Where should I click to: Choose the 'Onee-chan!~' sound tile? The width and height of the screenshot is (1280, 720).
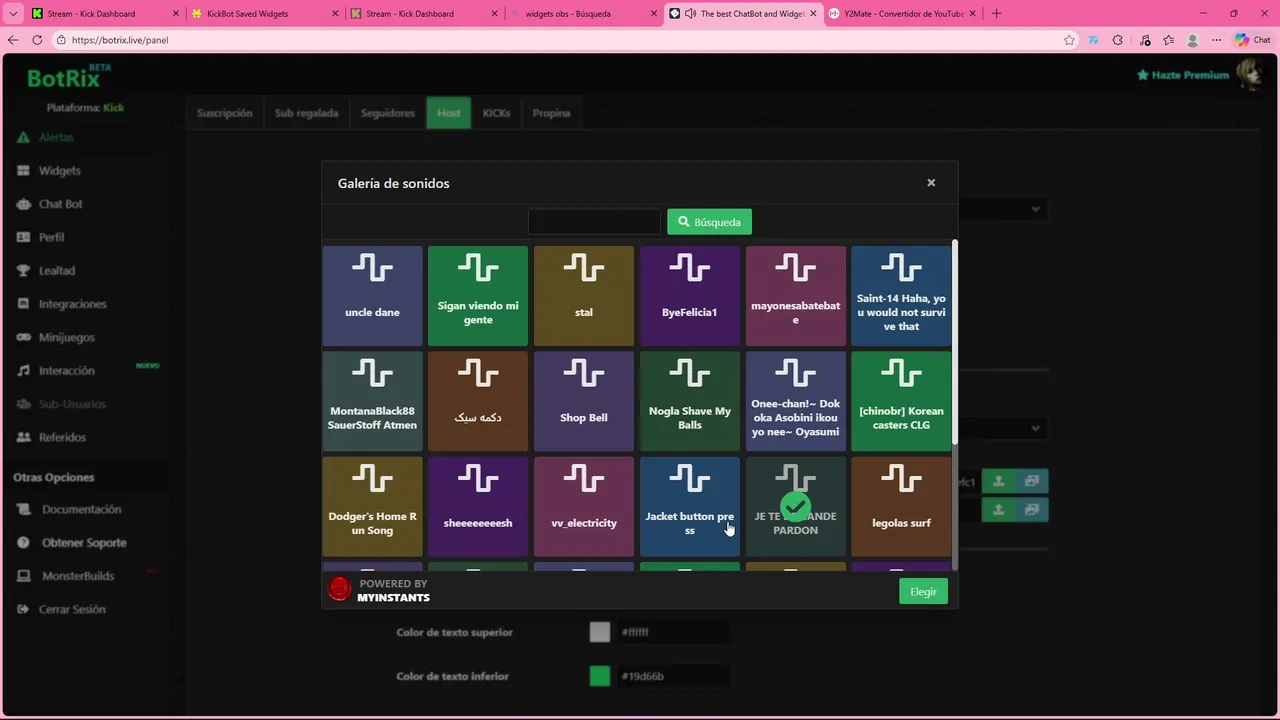tap(796, 401)
